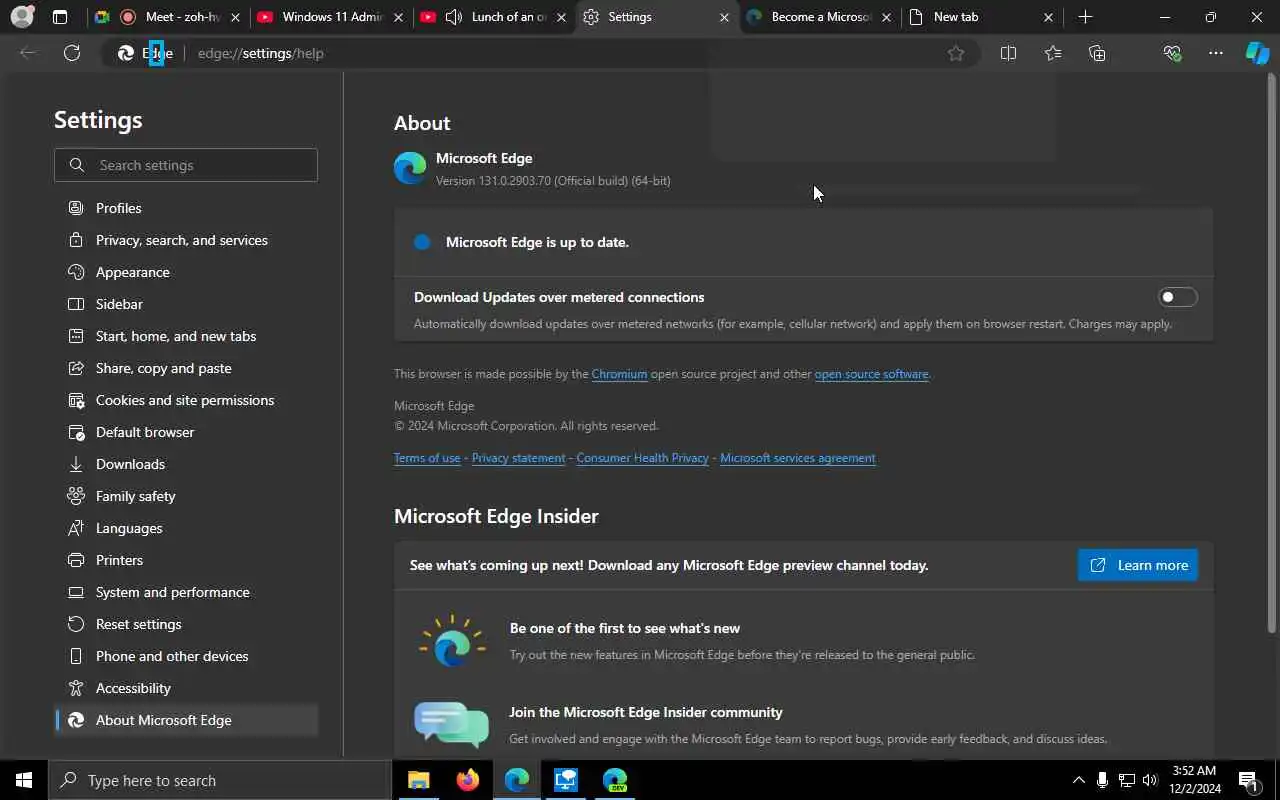The image size is (1280, 800).
Task: Open the profile avatar icon in the title bar
Action: pos(21,17)
